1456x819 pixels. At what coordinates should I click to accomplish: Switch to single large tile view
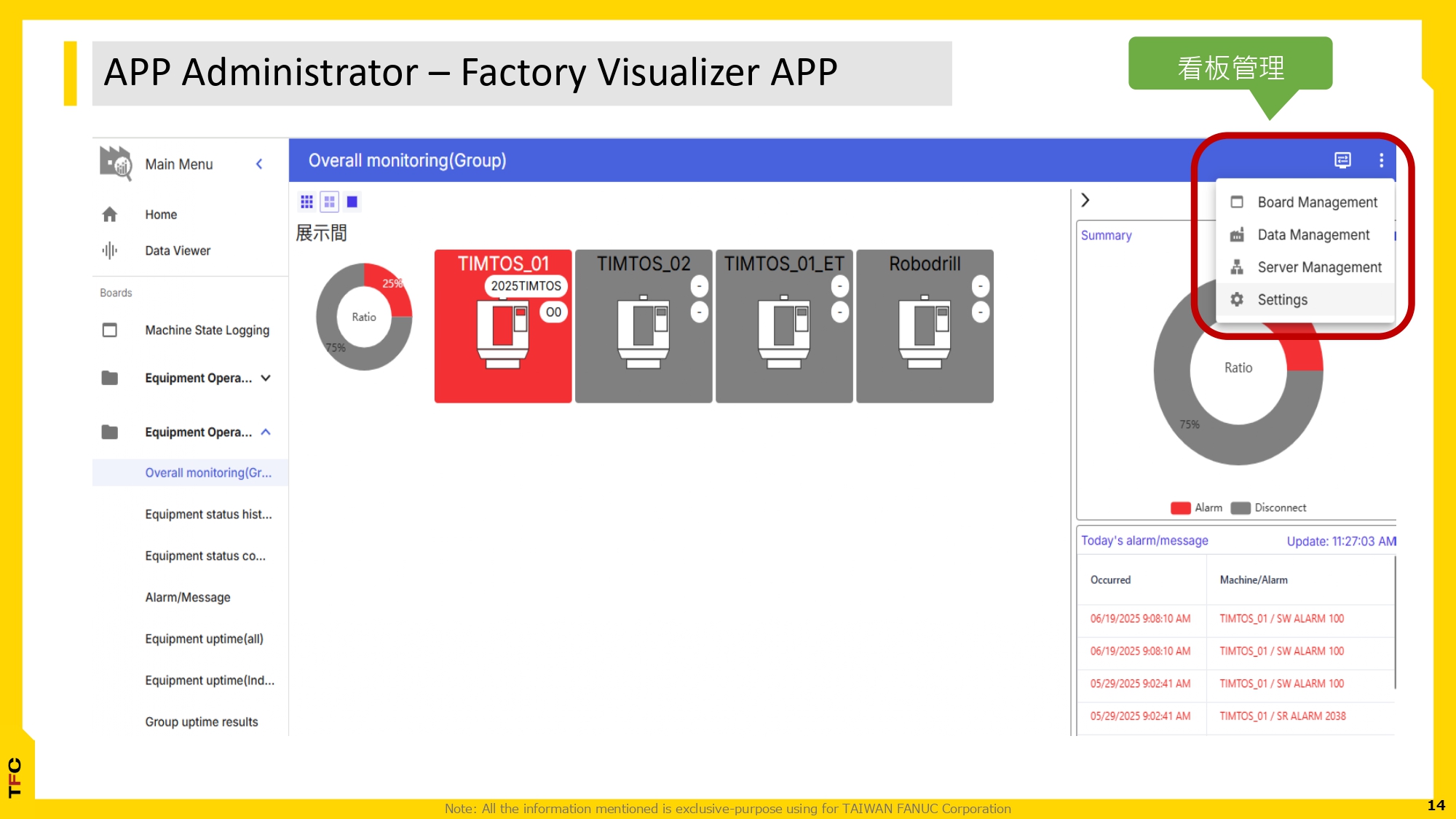pos(352,202)
